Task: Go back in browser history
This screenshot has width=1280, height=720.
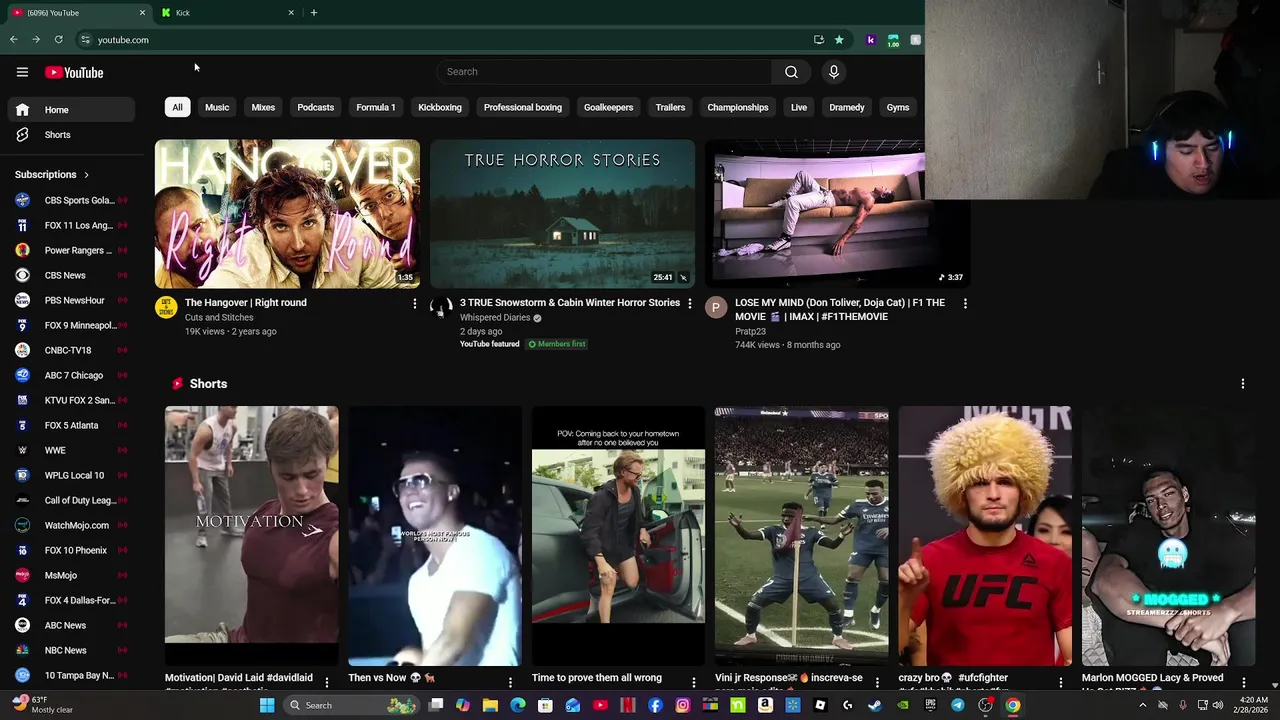Action: click(x=13, y=40)
